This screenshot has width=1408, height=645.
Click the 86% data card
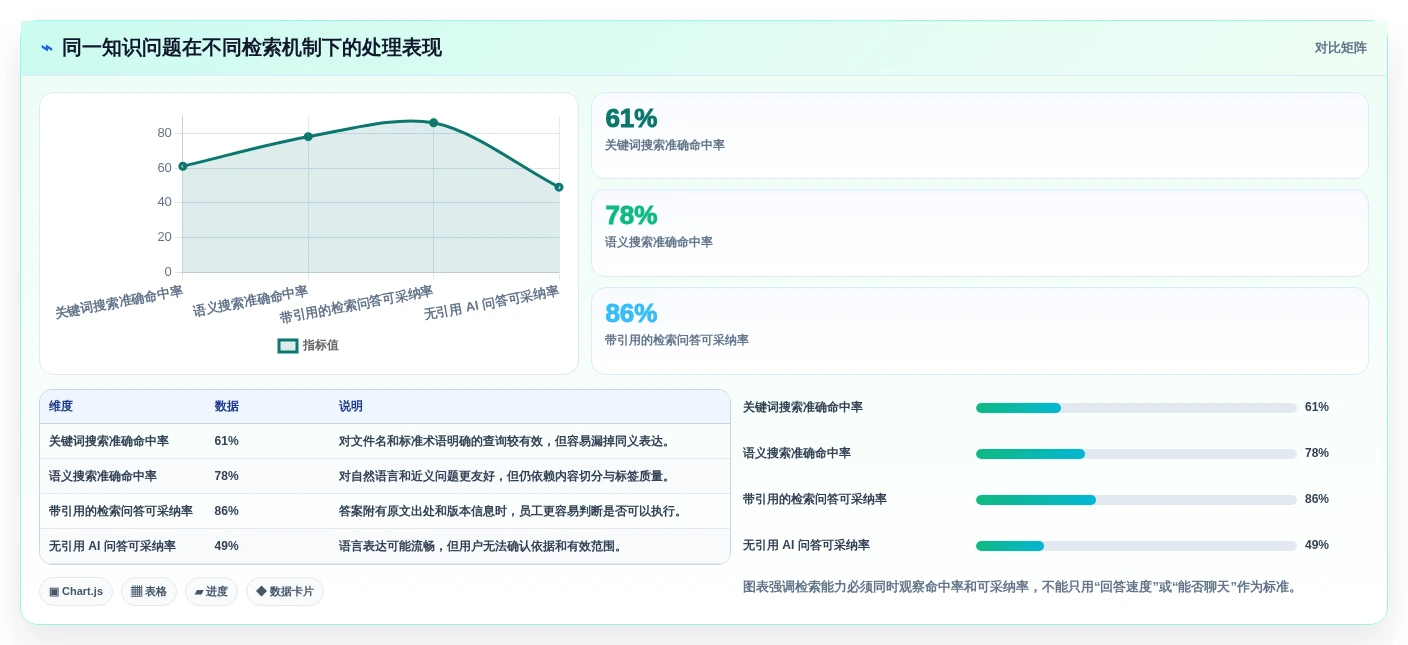979,331
